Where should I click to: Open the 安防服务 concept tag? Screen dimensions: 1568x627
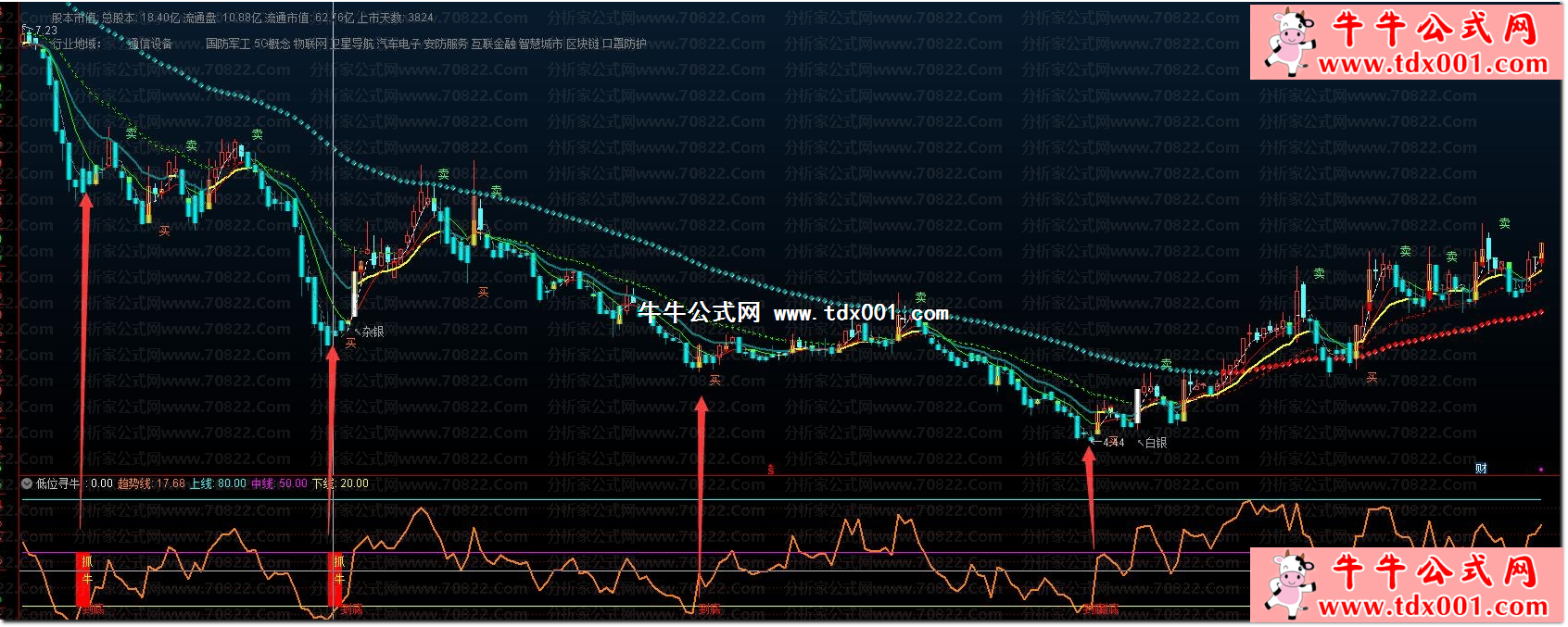point(446,44)
